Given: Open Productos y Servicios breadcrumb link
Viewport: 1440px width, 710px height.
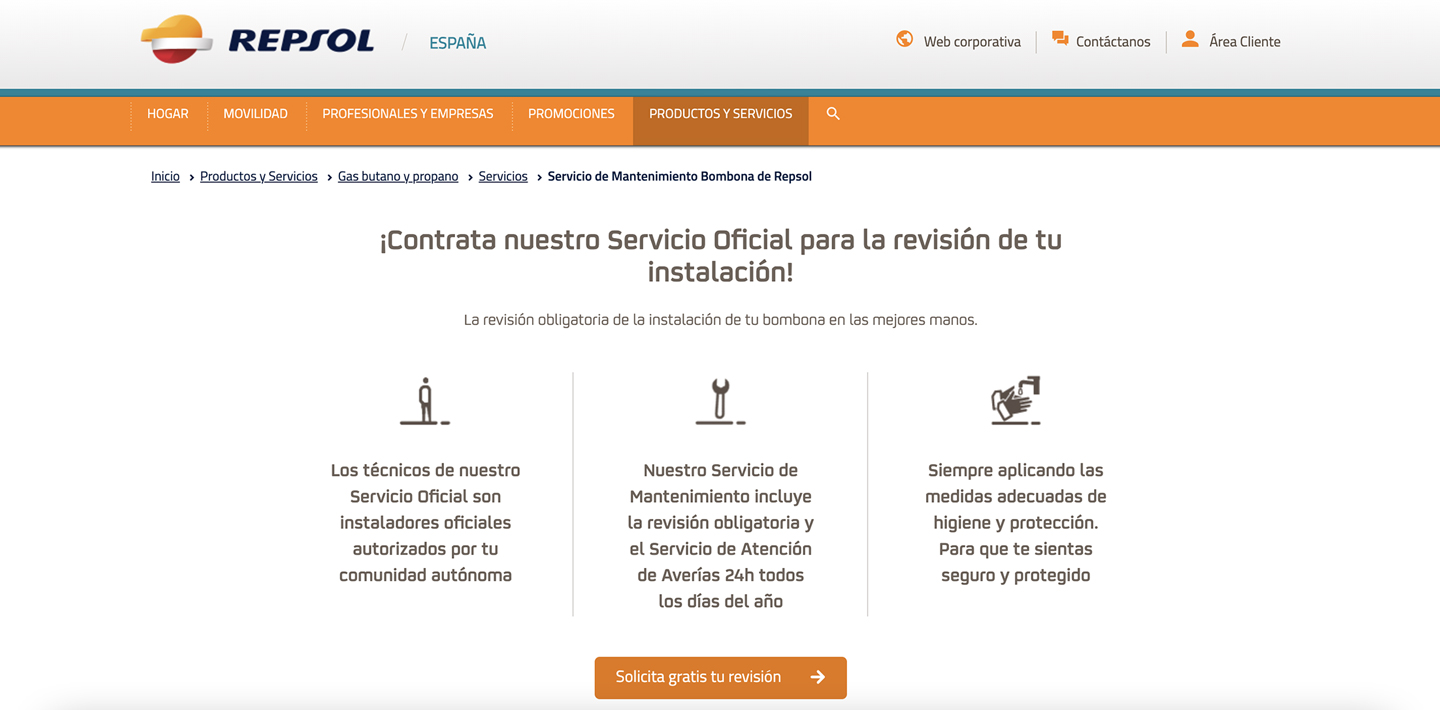Looking at the screenshot, I should coord(258,177).
